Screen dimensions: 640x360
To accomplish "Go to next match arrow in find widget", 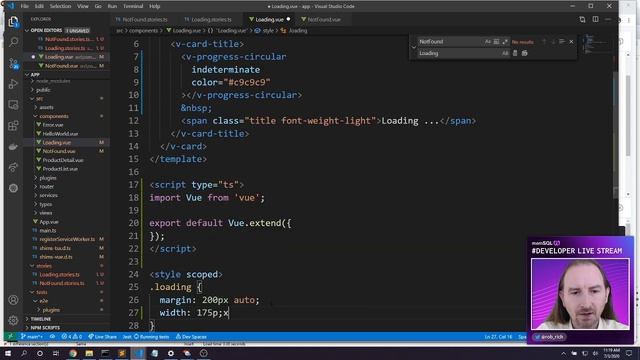I will [x=553, y=42].
